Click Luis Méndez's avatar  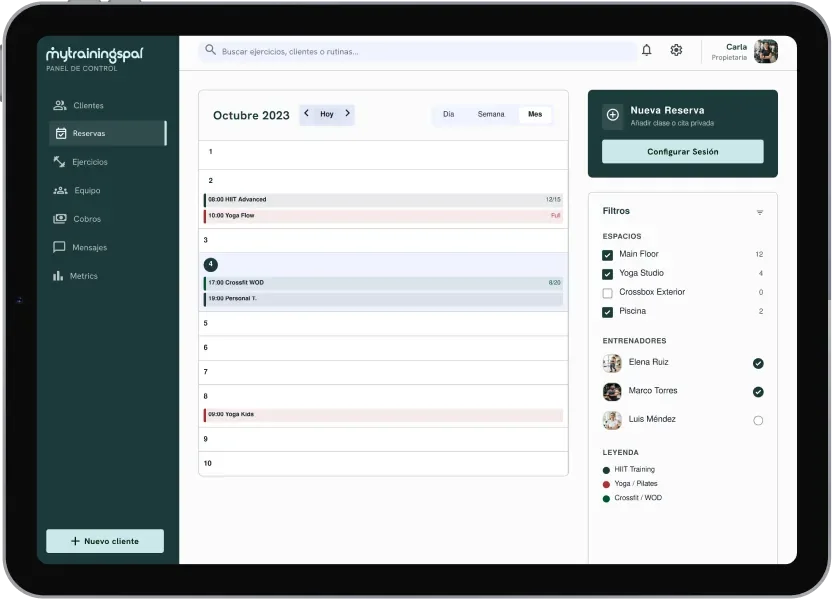click(x=612, y=420)
